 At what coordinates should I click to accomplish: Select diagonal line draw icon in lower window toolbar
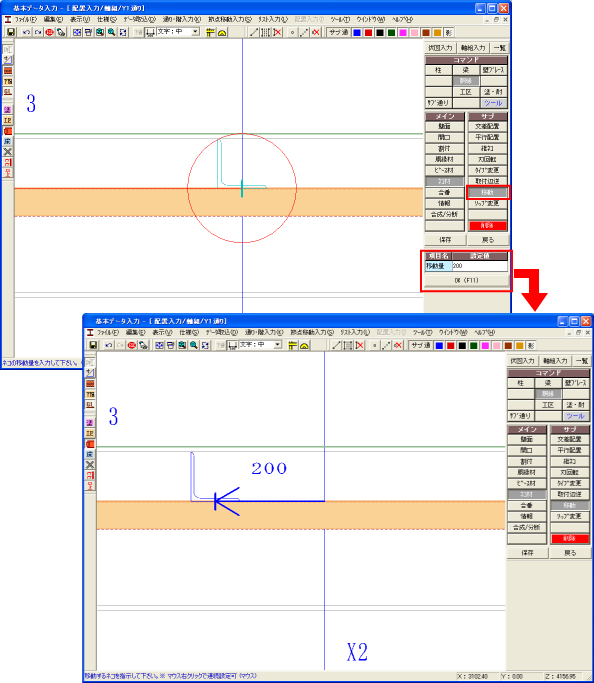(336, 345)
